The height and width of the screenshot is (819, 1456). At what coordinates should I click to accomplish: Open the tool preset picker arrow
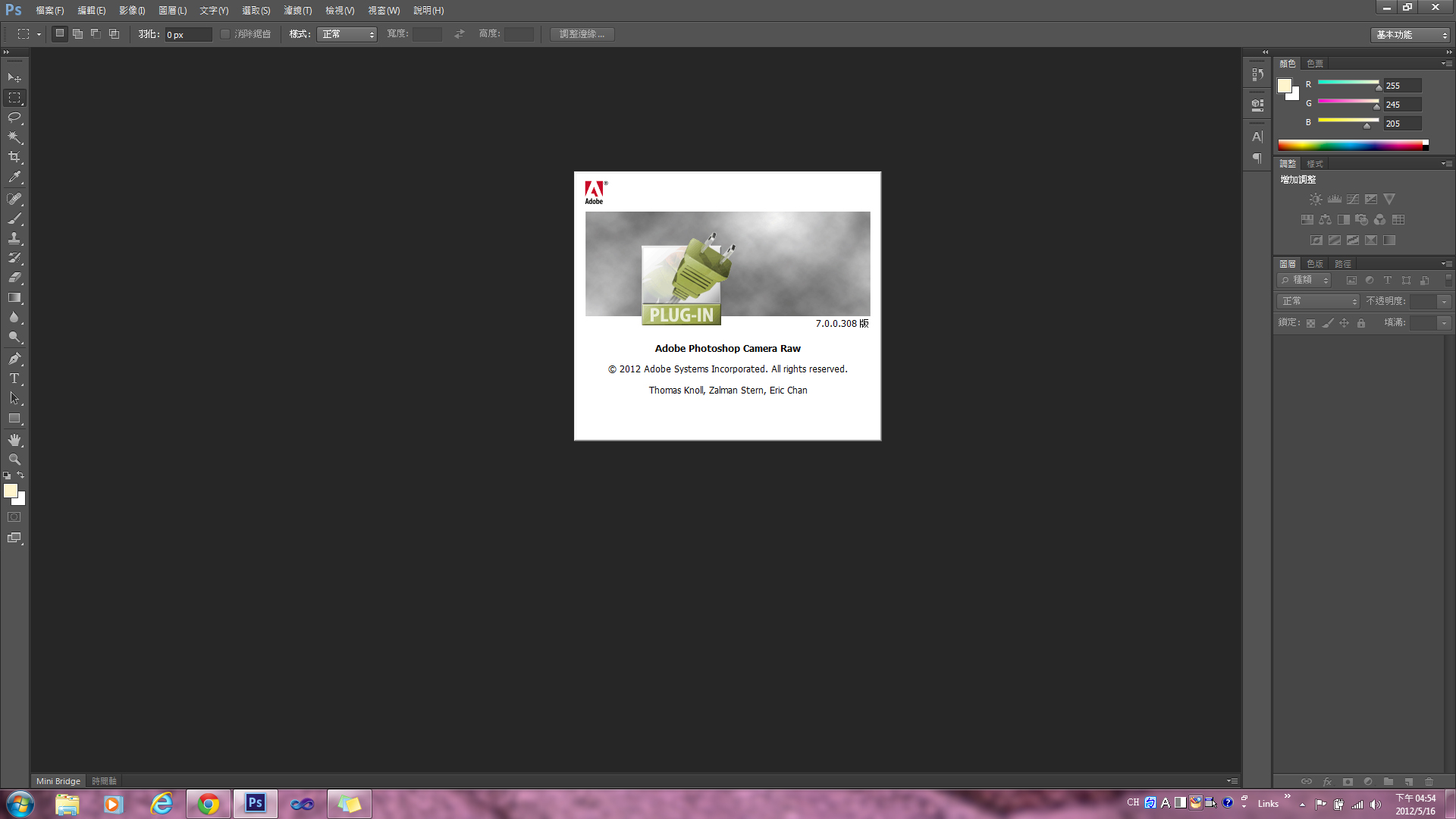point(39,34)
